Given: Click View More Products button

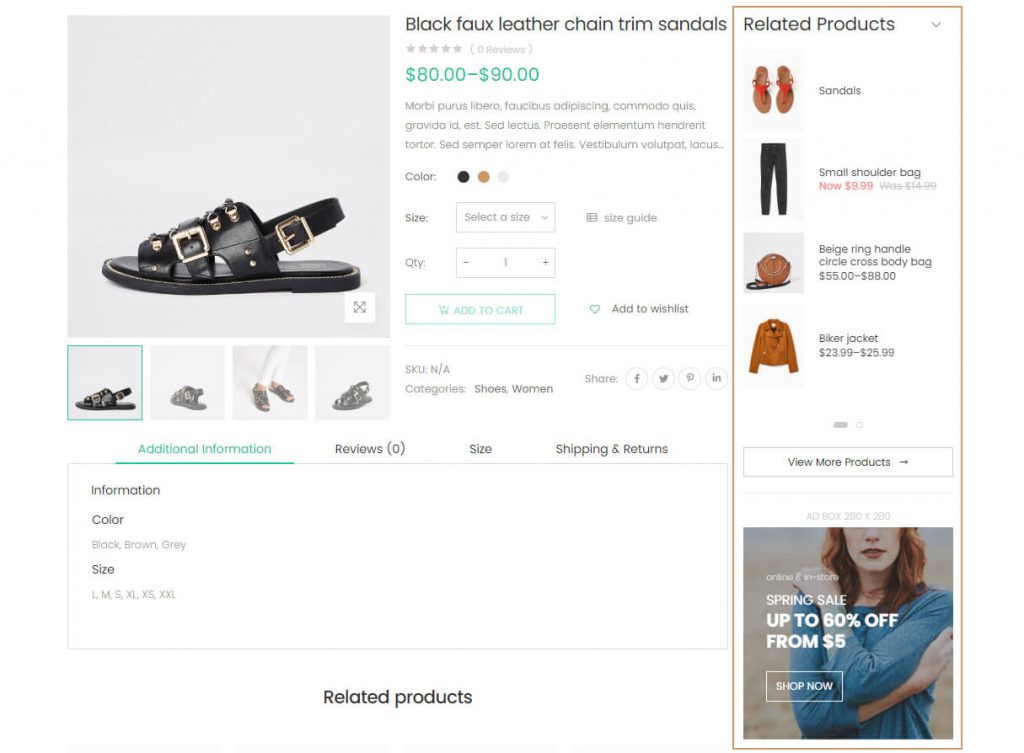Looking at the screenshot, I should coord(847,462).
